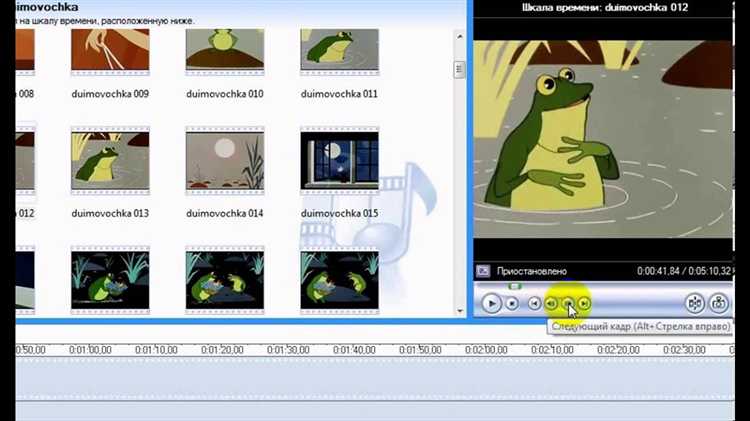The width and height of the screenshot is (750, 421).
Task: Select the duimovochka 015 window clip thumbnail
Action: coord(340,161)
